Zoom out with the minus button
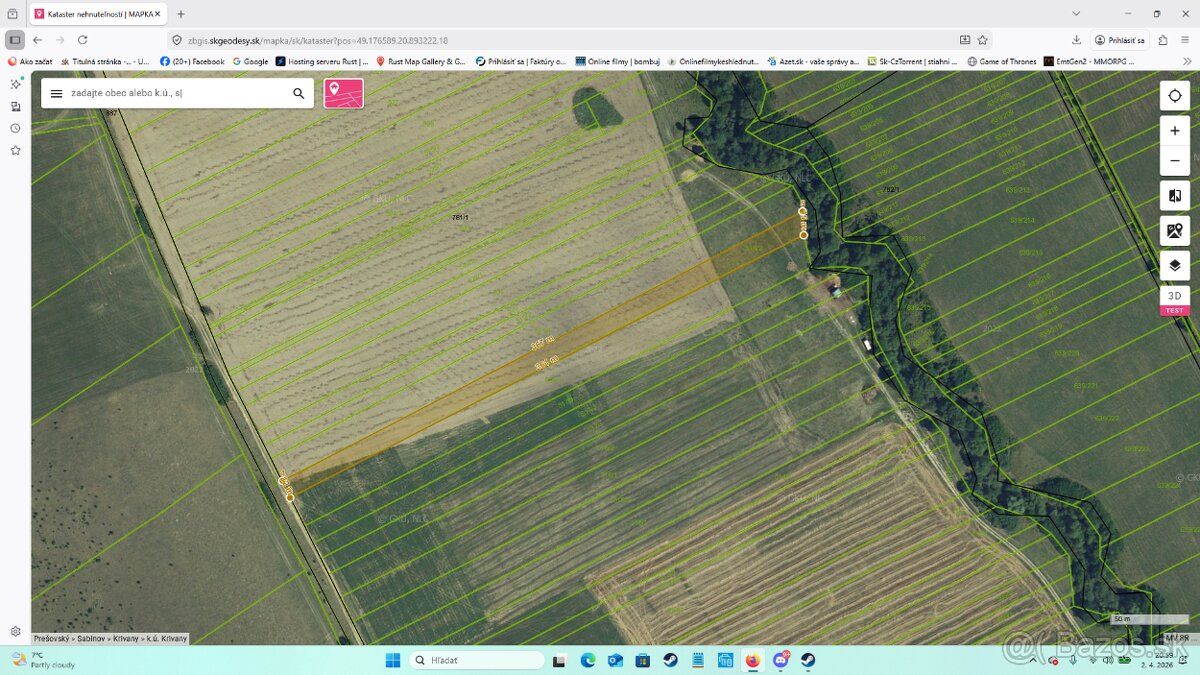1200x675 pixels. [x=1175, y=160]
